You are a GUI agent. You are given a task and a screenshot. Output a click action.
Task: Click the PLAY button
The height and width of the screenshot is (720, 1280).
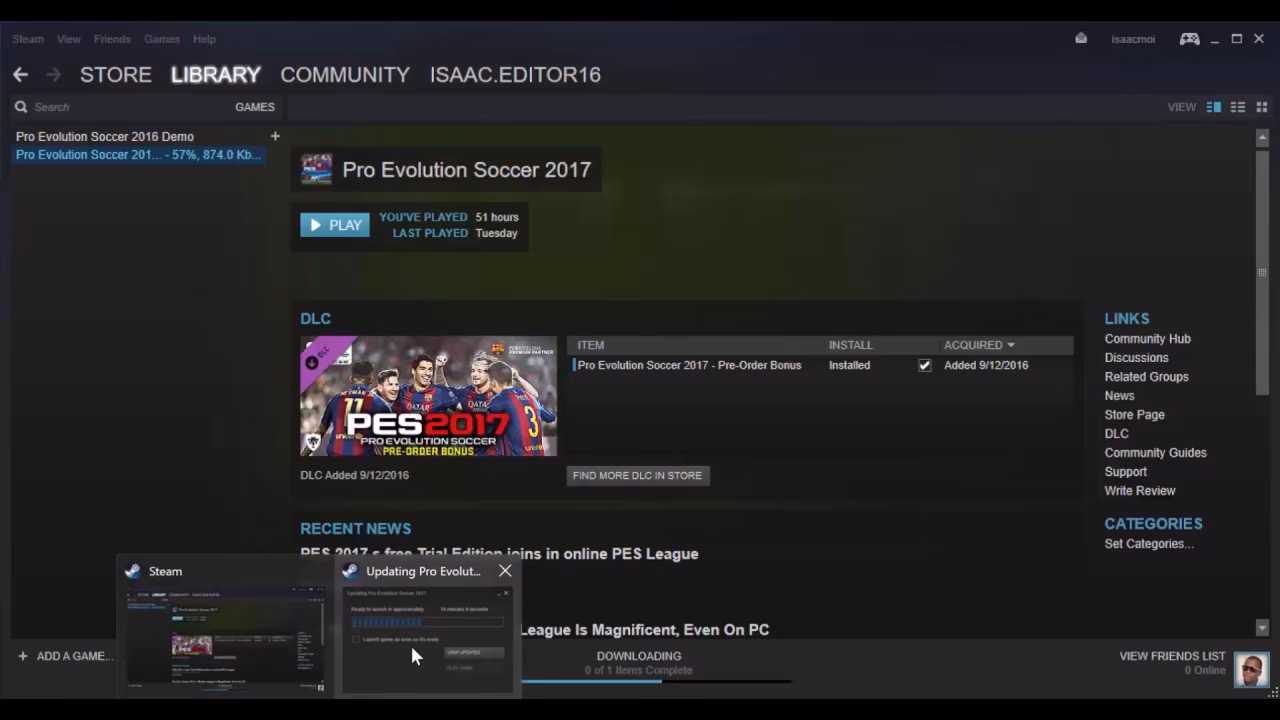(x=335, y=225)
